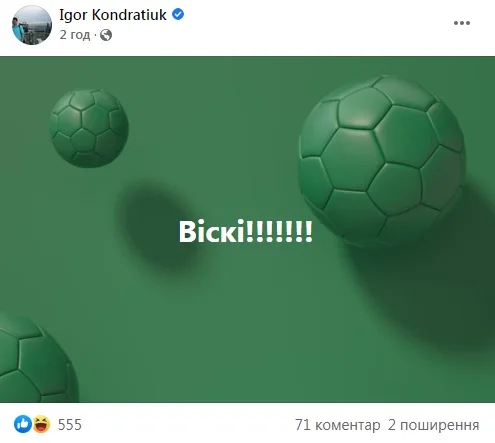This screenshot has height=443, width=495.
Task: Click the partial green football bottom left
Action: tap(35, 358)
